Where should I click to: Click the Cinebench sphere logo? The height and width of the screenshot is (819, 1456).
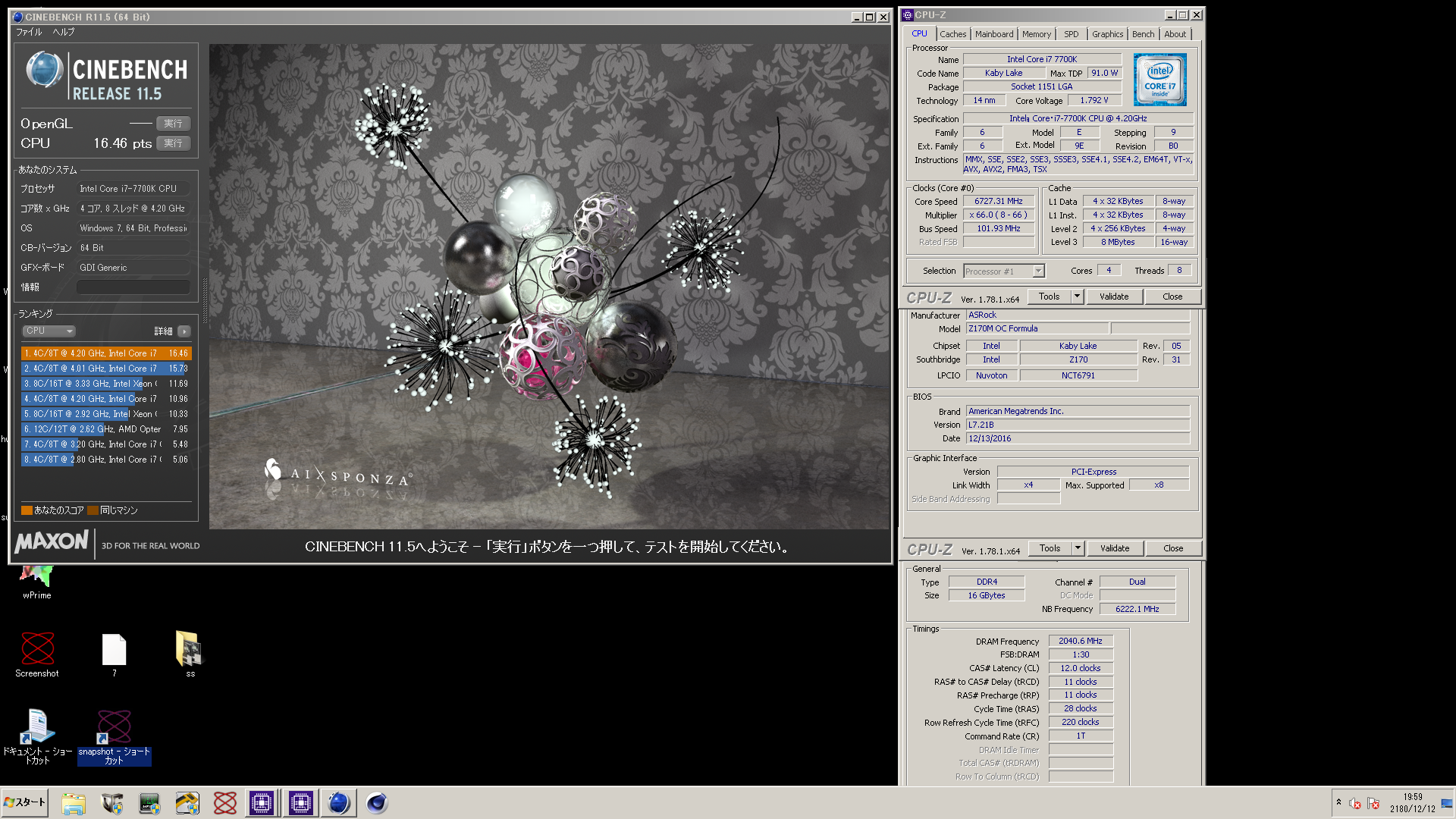point(44,70)
